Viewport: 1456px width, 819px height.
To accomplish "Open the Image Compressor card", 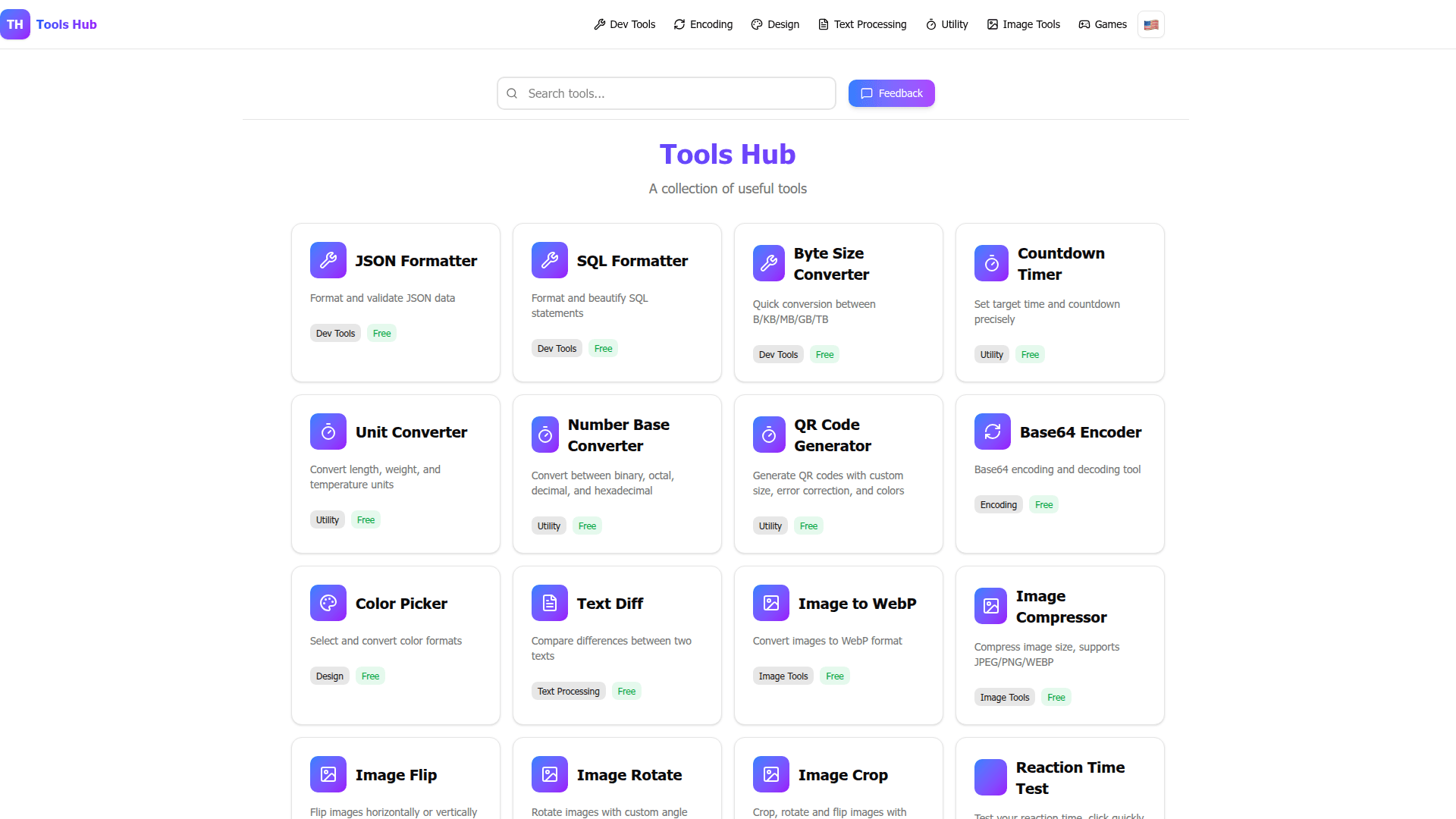I will pyautogui.click(x=1059, y=645).
